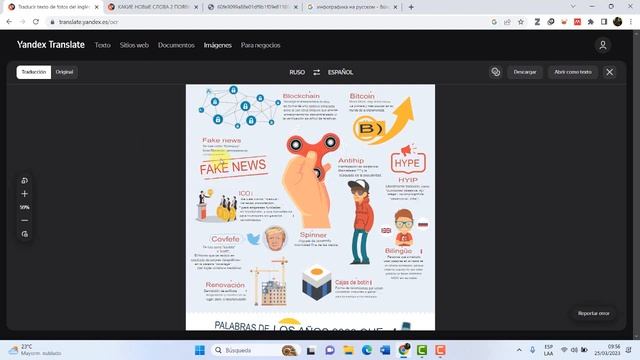Swap languages with the arrows icon
This screenshot has height=360, width=640.
click(x=317, y=72)
